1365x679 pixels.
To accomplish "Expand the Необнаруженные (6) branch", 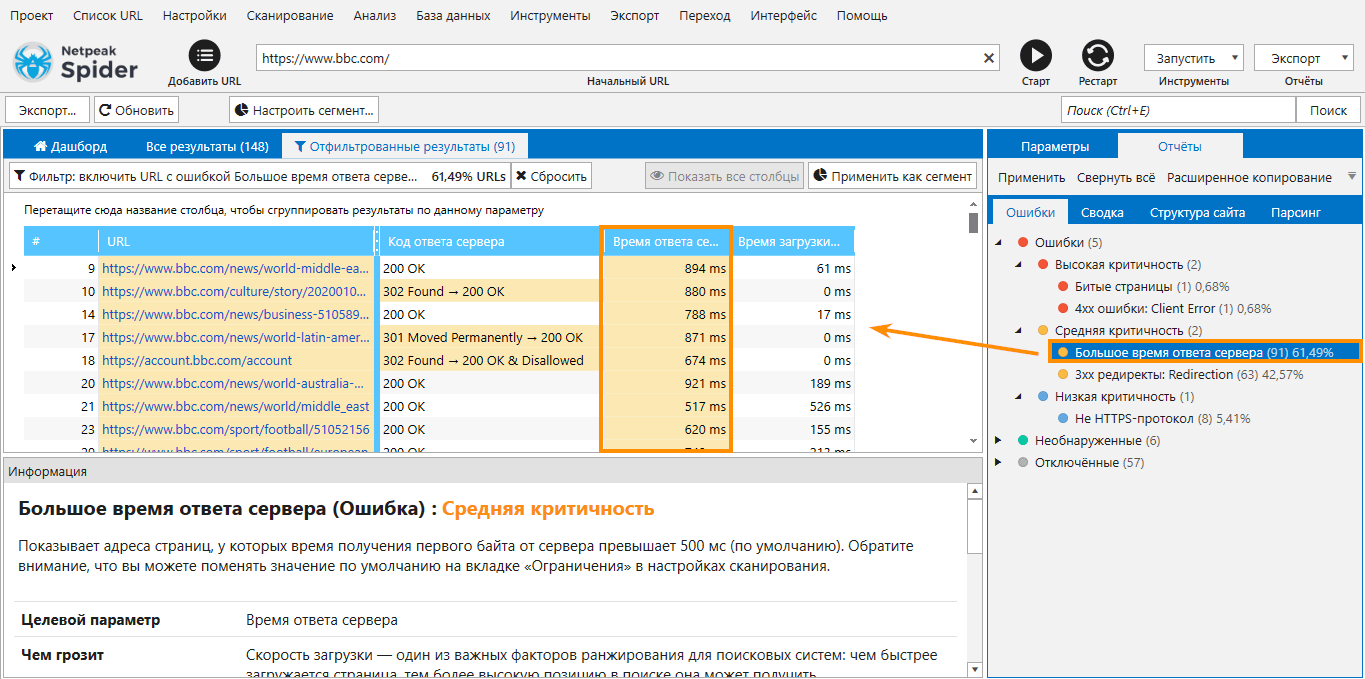I will (x=996, y=439).
